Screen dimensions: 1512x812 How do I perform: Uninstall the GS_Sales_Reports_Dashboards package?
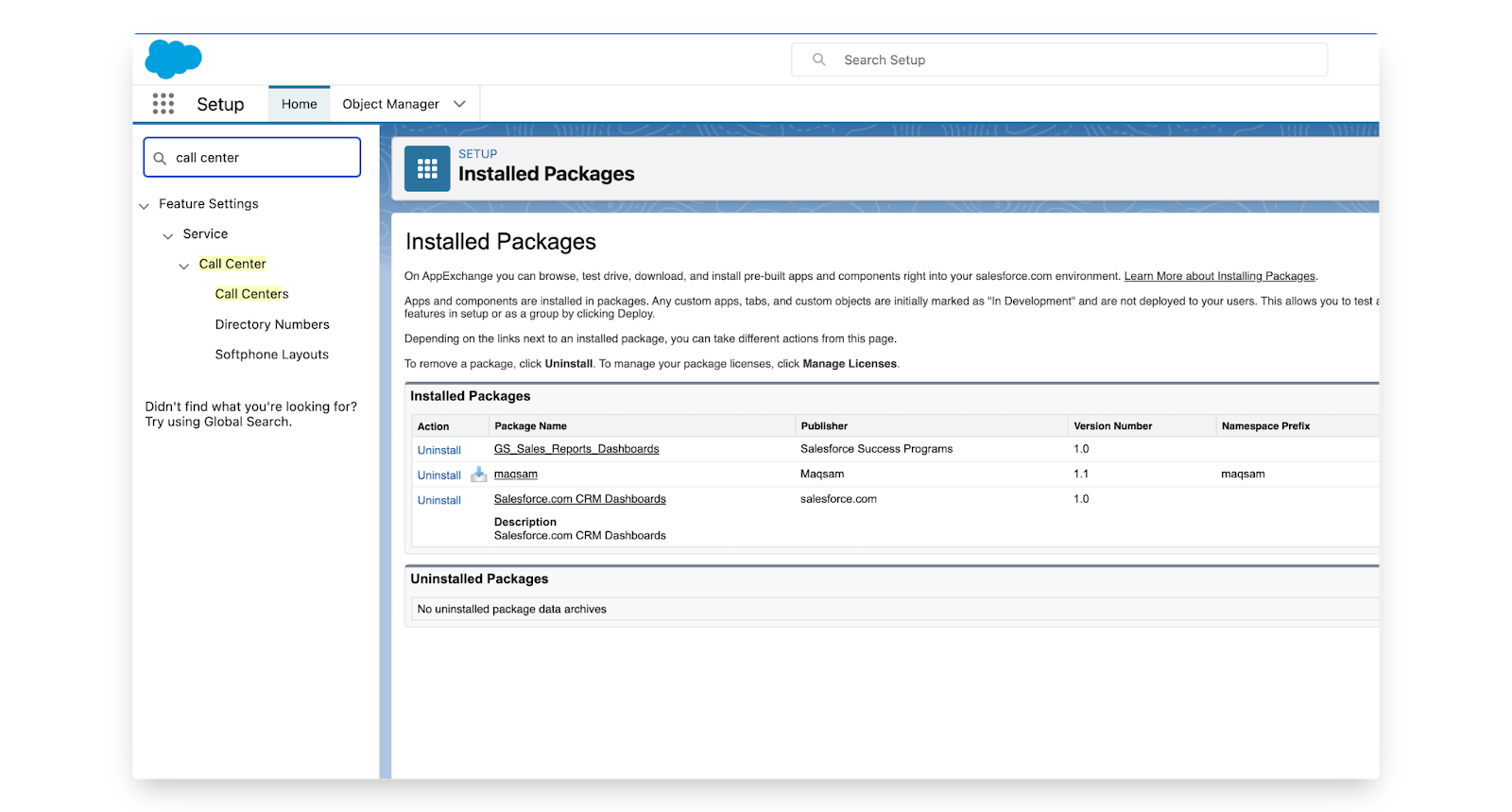(x=439, y=450)
